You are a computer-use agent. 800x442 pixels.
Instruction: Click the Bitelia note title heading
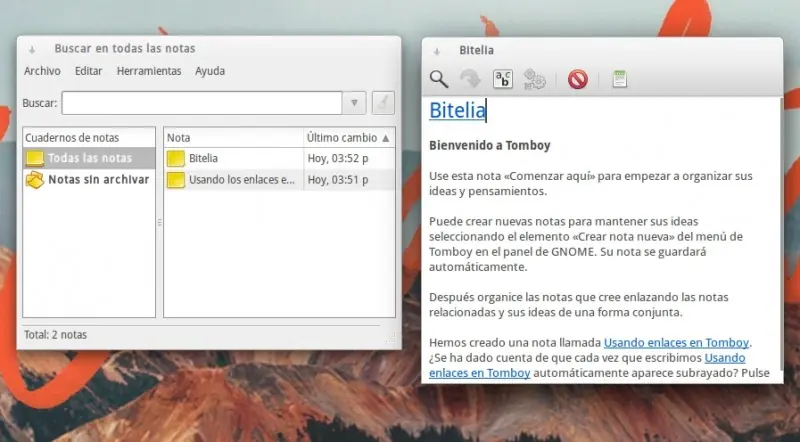click(457, 110)
